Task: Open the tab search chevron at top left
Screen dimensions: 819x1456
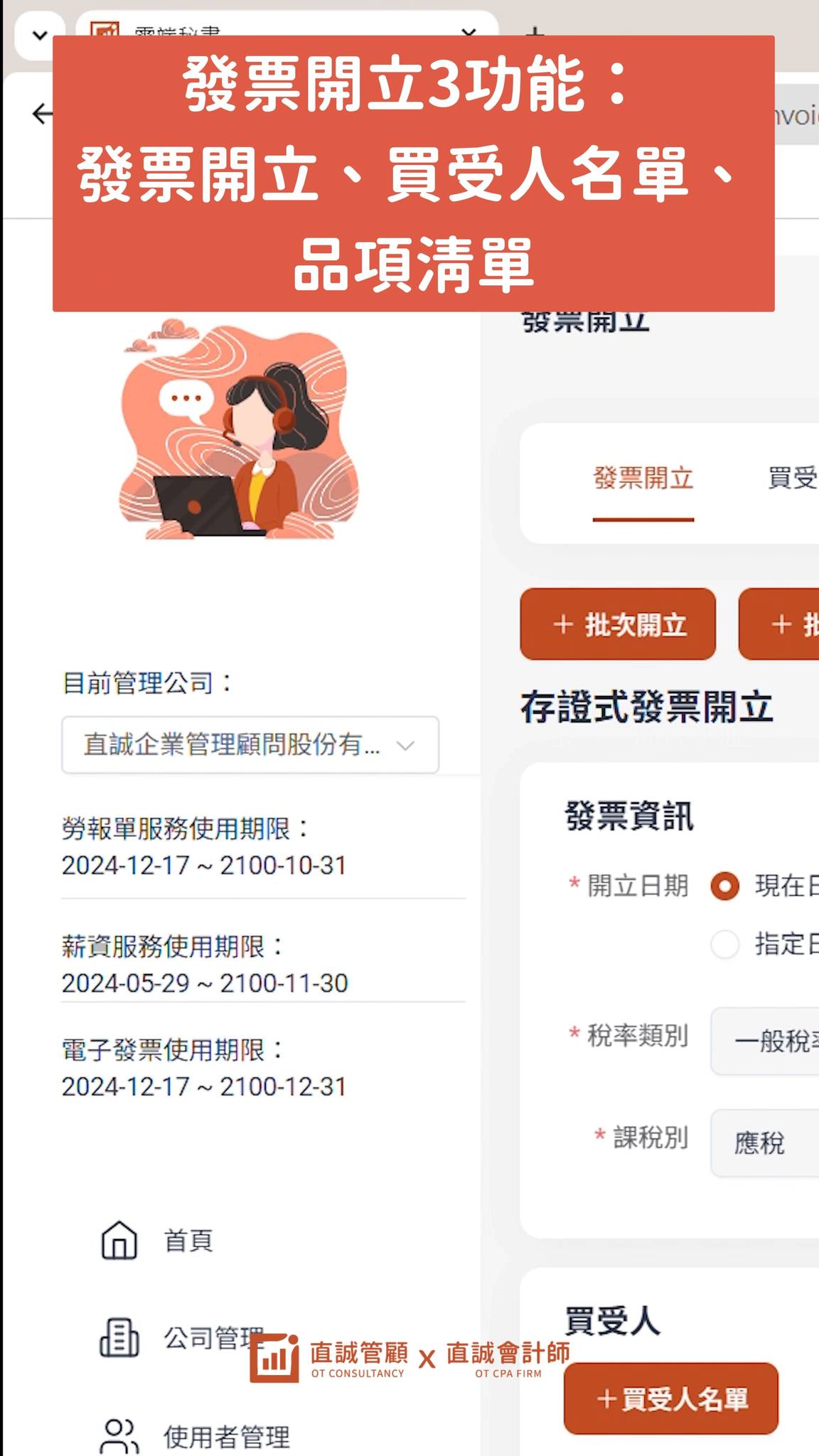Action: click(x=40, y=36)
